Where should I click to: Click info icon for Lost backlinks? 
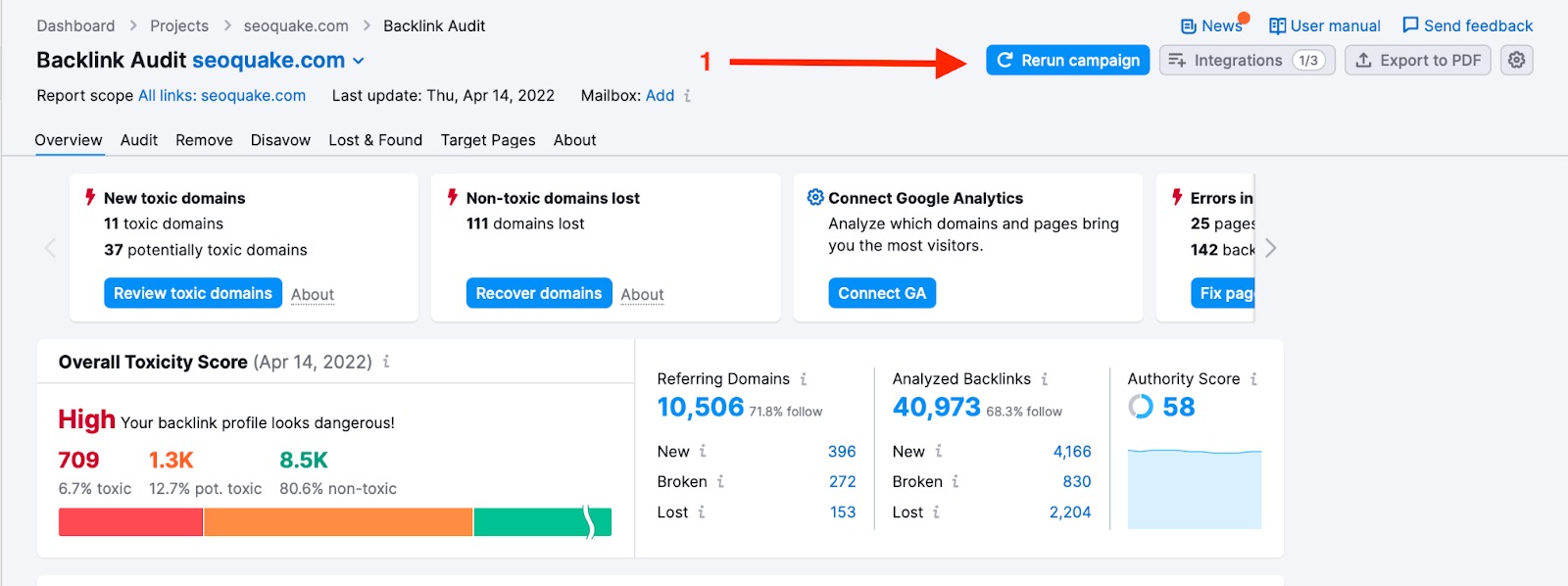pos(936,513)
